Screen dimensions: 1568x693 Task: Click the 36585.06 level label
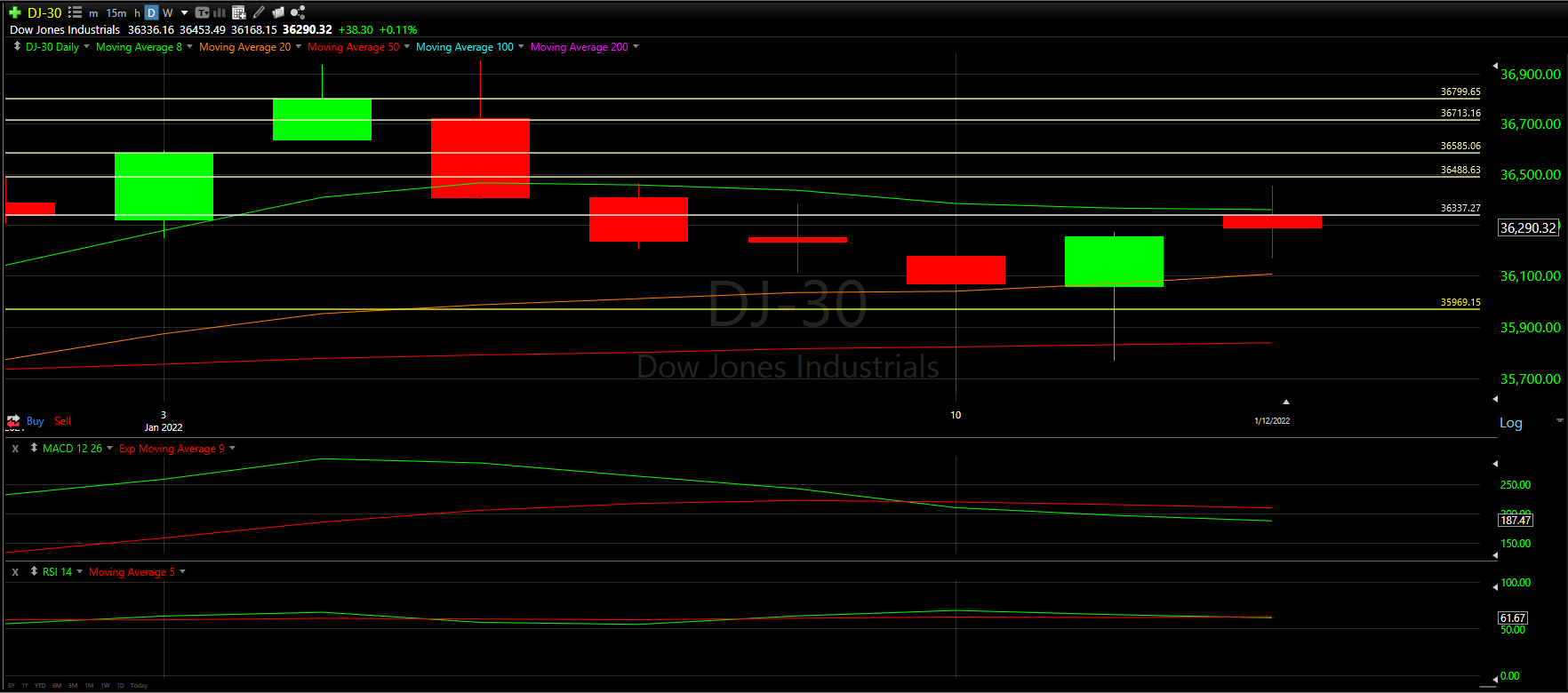(1460, 146)
